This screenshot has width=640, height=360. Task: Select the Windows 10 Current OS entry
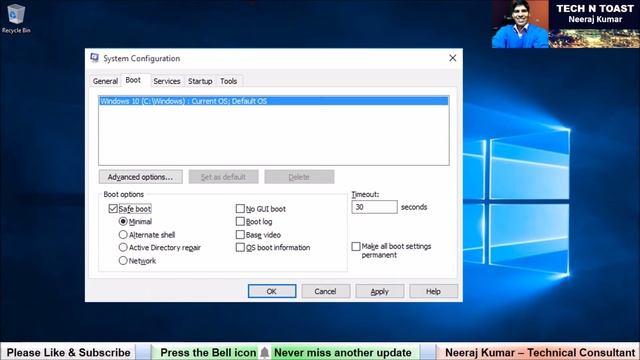[273, 101]
